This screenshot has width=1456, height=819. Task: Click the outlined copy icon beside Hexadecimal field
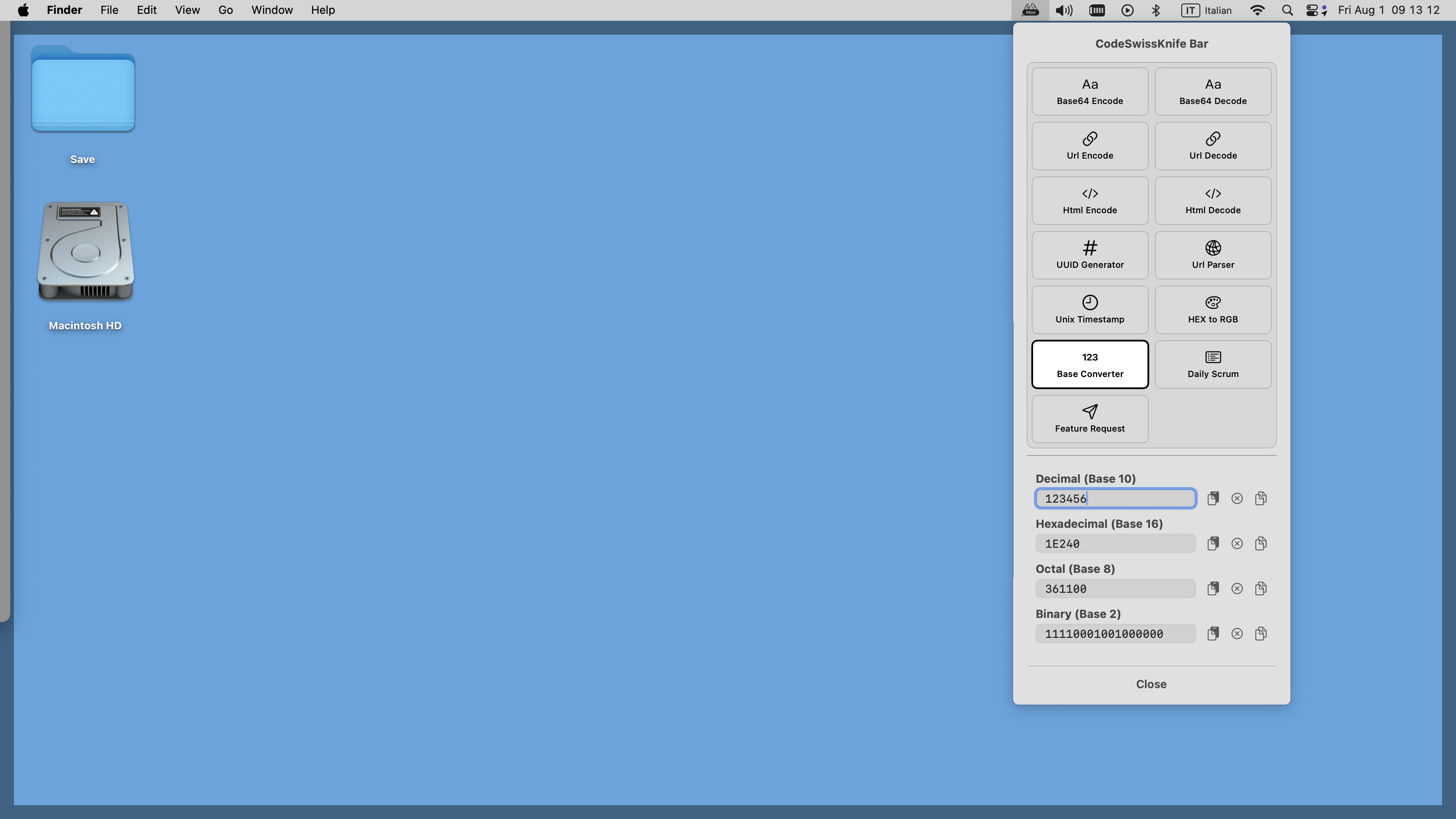(x=1261, y=544)
